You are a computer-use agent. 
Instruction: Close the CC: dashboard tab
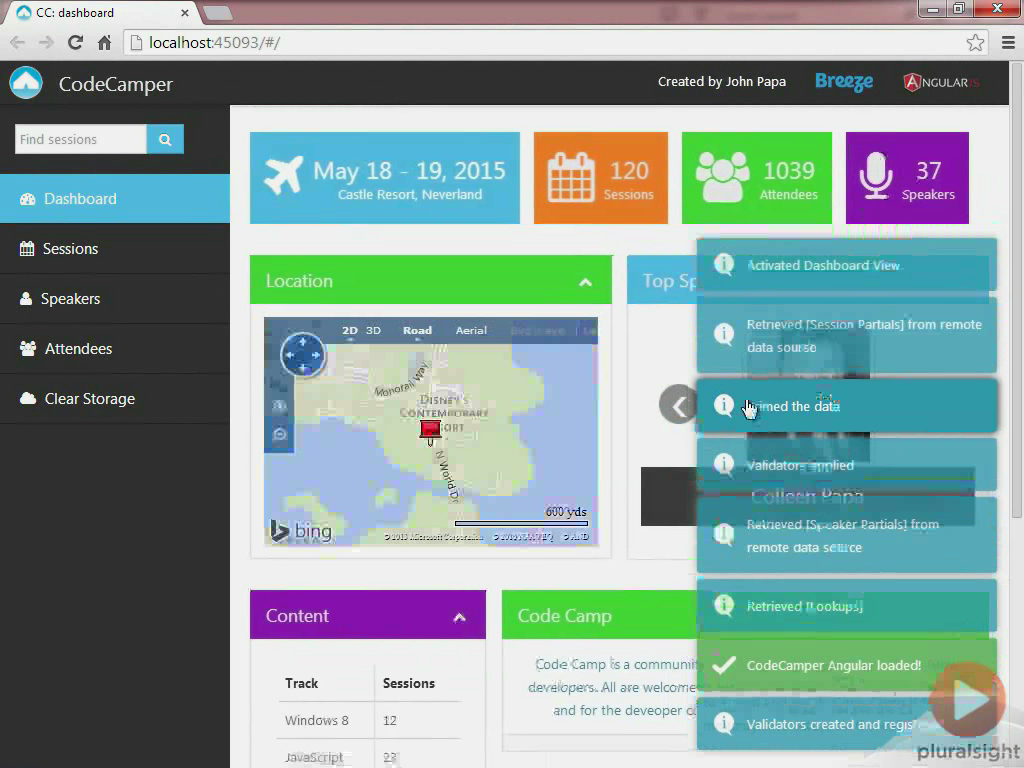pyautogui.click(x=185, y=12)
